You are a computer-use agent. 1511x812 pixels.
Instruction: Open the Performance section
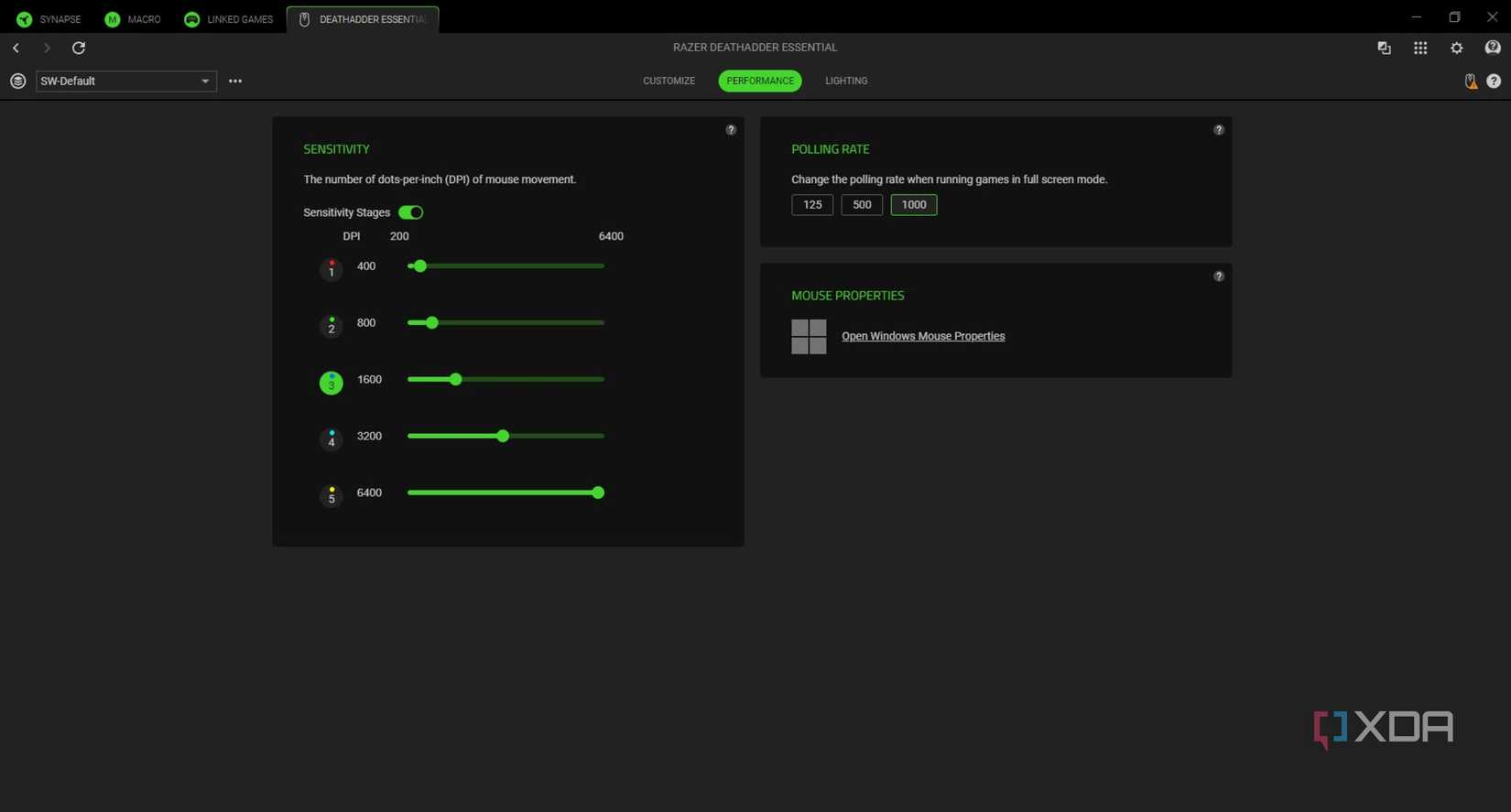[x=760, y=81]
